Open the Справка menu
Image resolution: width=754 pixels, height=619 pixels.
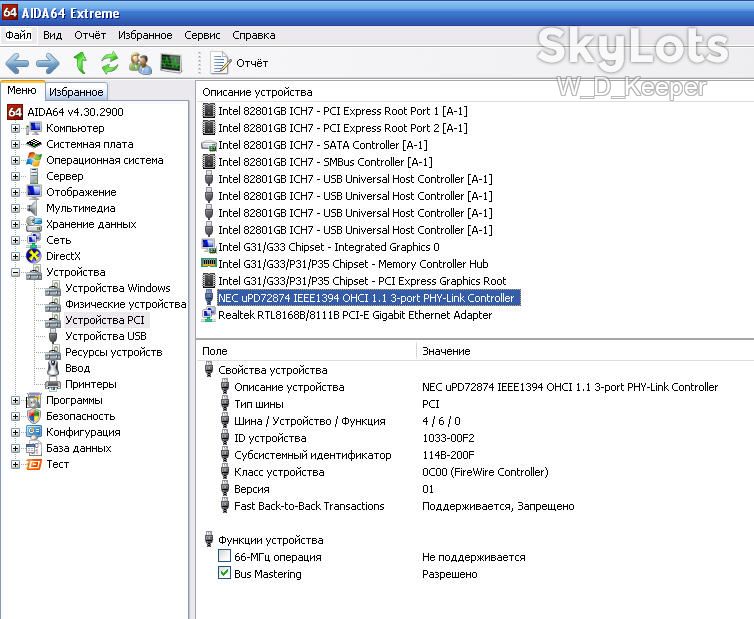coord(254,35)
